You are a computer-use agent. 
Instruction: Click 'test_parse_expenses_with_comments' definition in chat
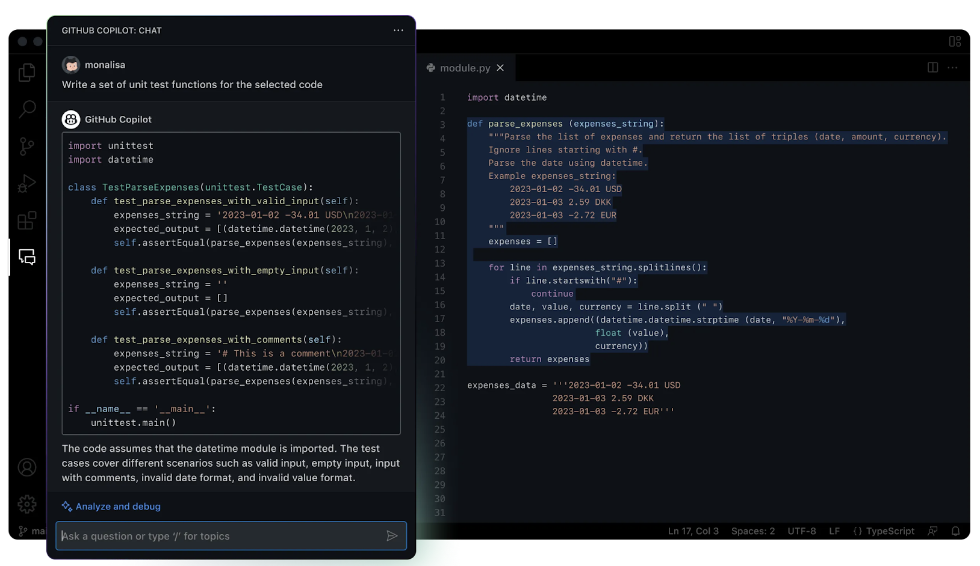[x=216, y=339]
